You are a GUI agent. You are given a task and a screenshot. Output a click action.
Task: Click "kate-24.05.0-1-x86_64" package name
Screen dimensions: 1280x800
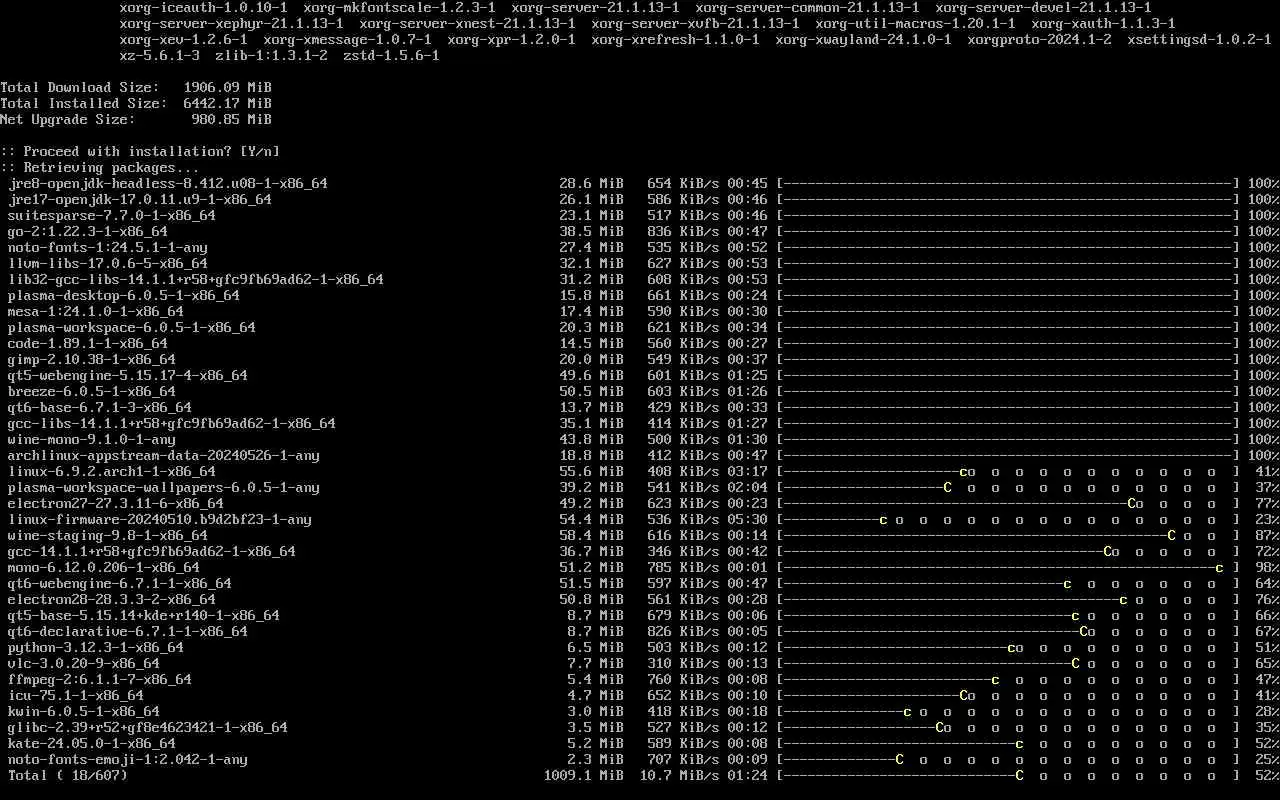(92, 743)
